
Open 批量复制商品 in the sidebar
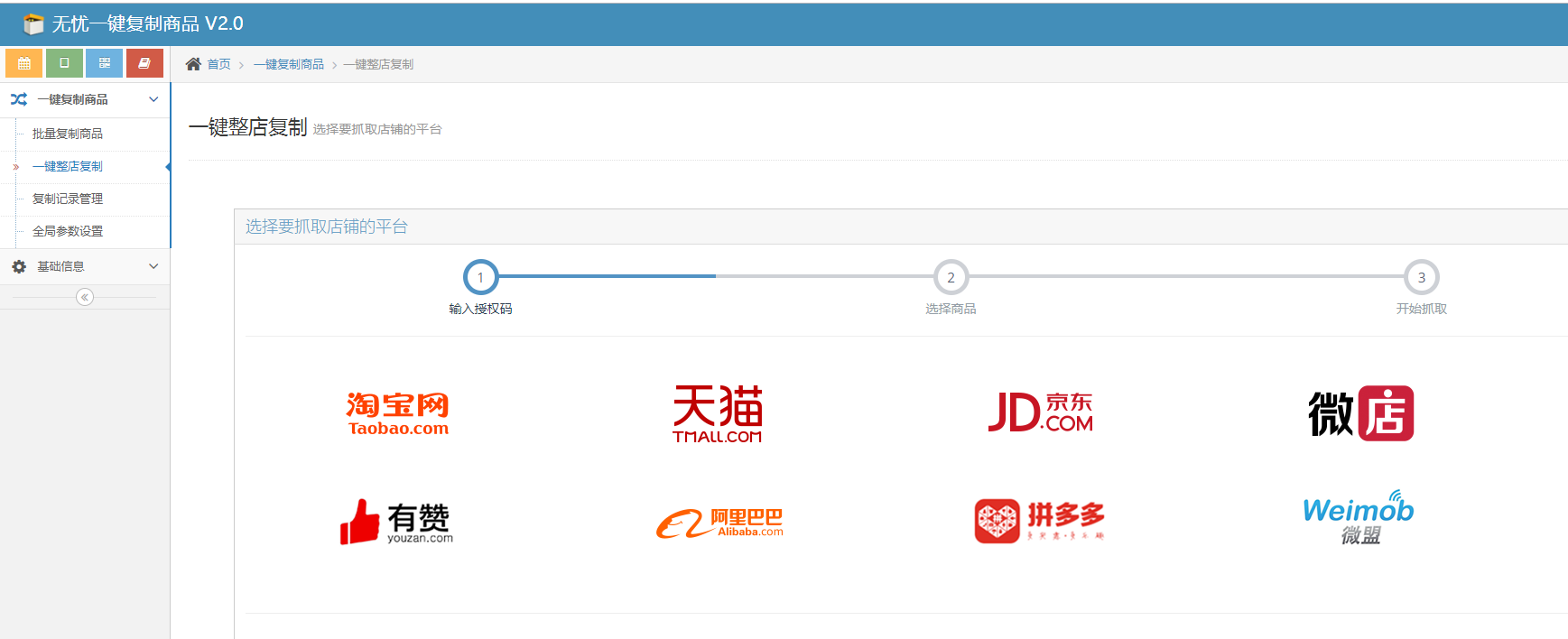pyautogui.click(x=68, y=134)
